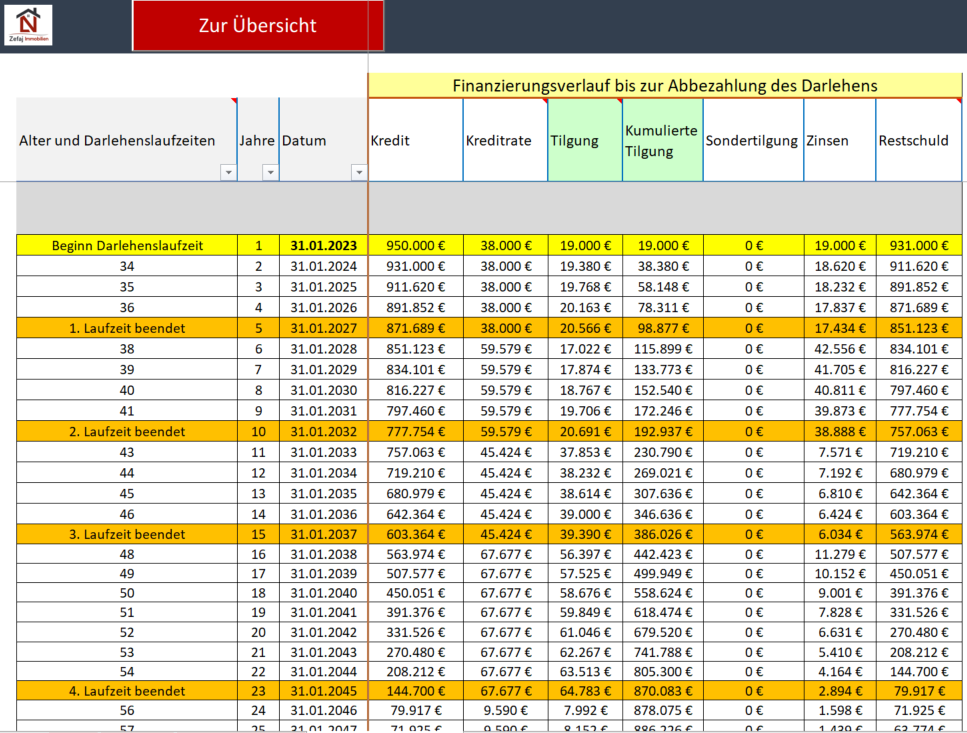Open the Alter und Darlehenslaufzeiten filter dropdown
967x733 pixels.
point(228,173)
